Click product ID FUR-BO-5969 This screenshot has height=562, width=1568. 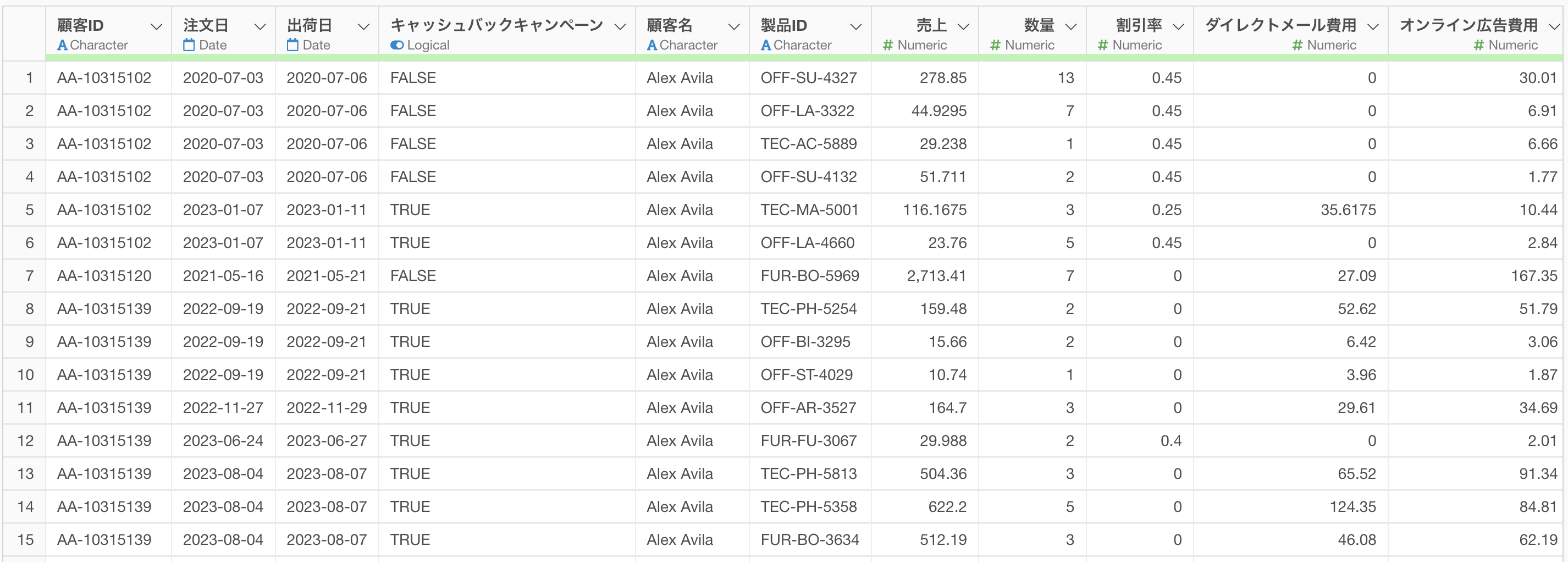809,276
